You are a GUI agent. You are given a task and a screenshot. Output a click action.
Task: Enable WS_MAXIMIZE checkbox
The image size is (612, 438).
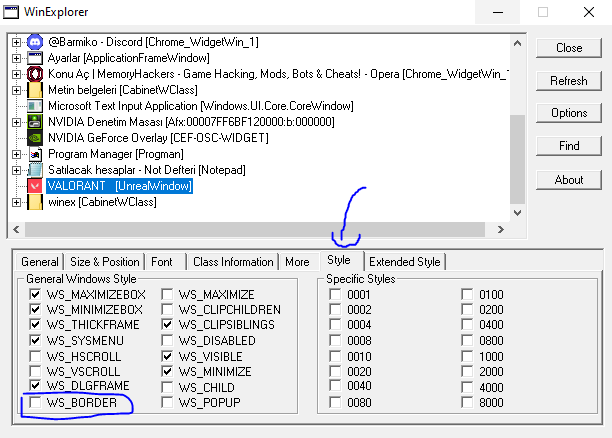(167, 294)
